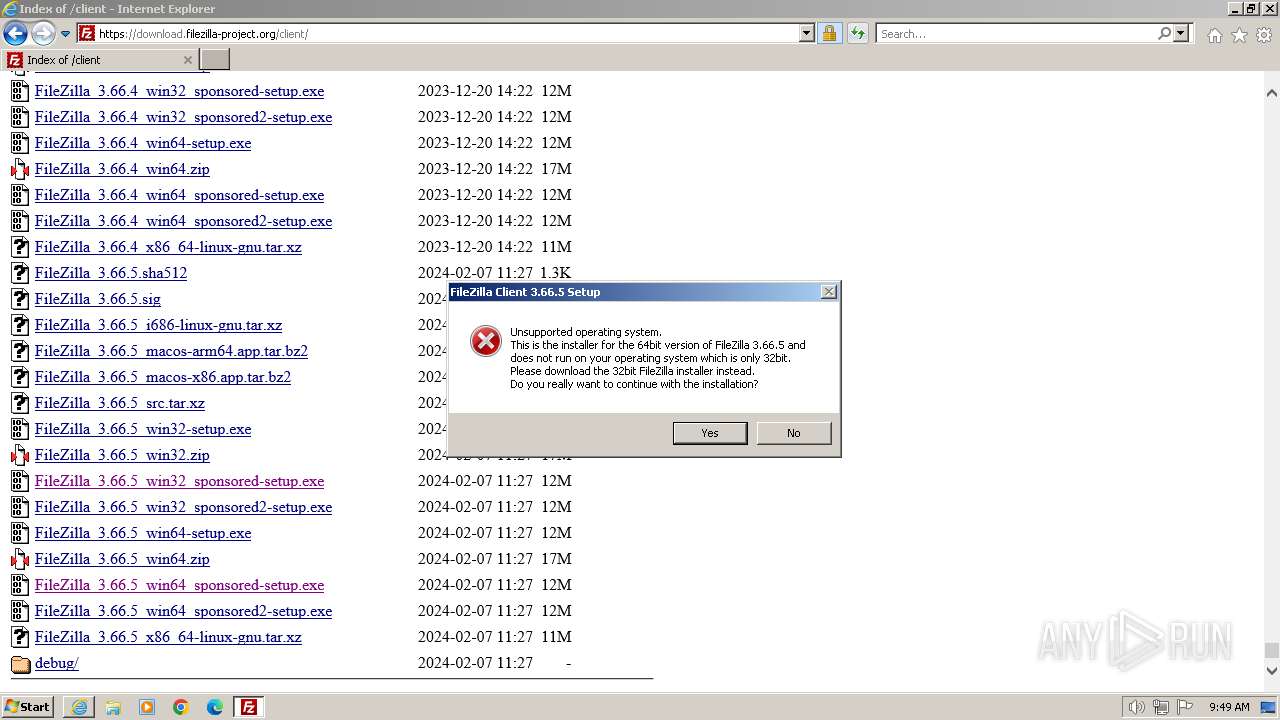
Task: Open FileZilla_3.66.4_win64_sponsored-setup.exe link
Action: point(179,195)
